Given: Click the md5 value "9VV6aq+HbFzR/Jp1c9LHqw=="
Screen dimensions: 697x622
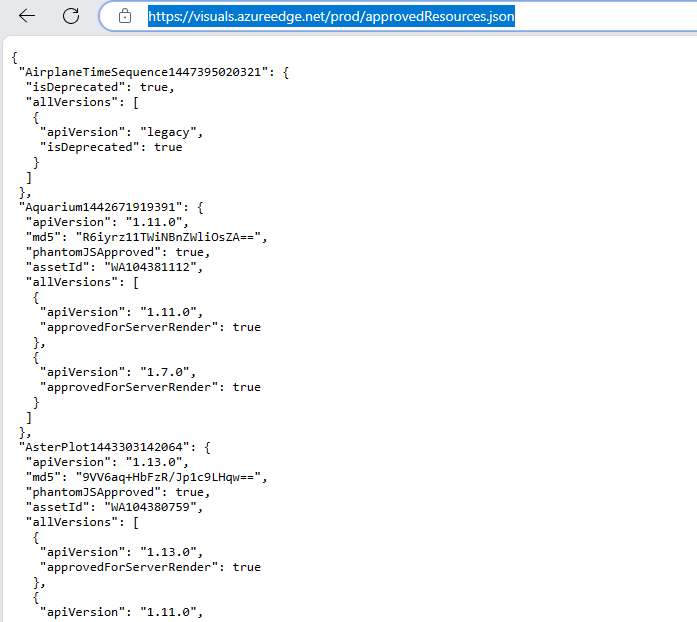Looking at the screenshot, I should (x=168, y=477).
